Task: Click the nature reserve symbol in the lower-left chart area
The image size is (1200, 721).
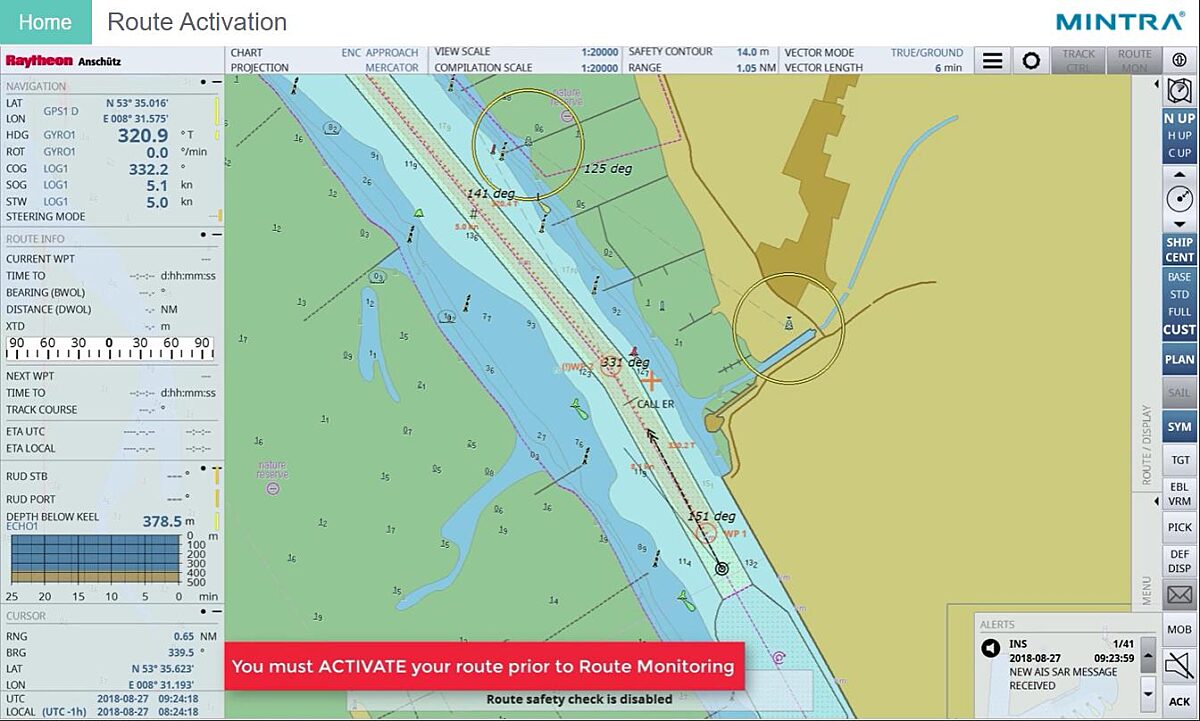Action: click(x=273, y=488)
